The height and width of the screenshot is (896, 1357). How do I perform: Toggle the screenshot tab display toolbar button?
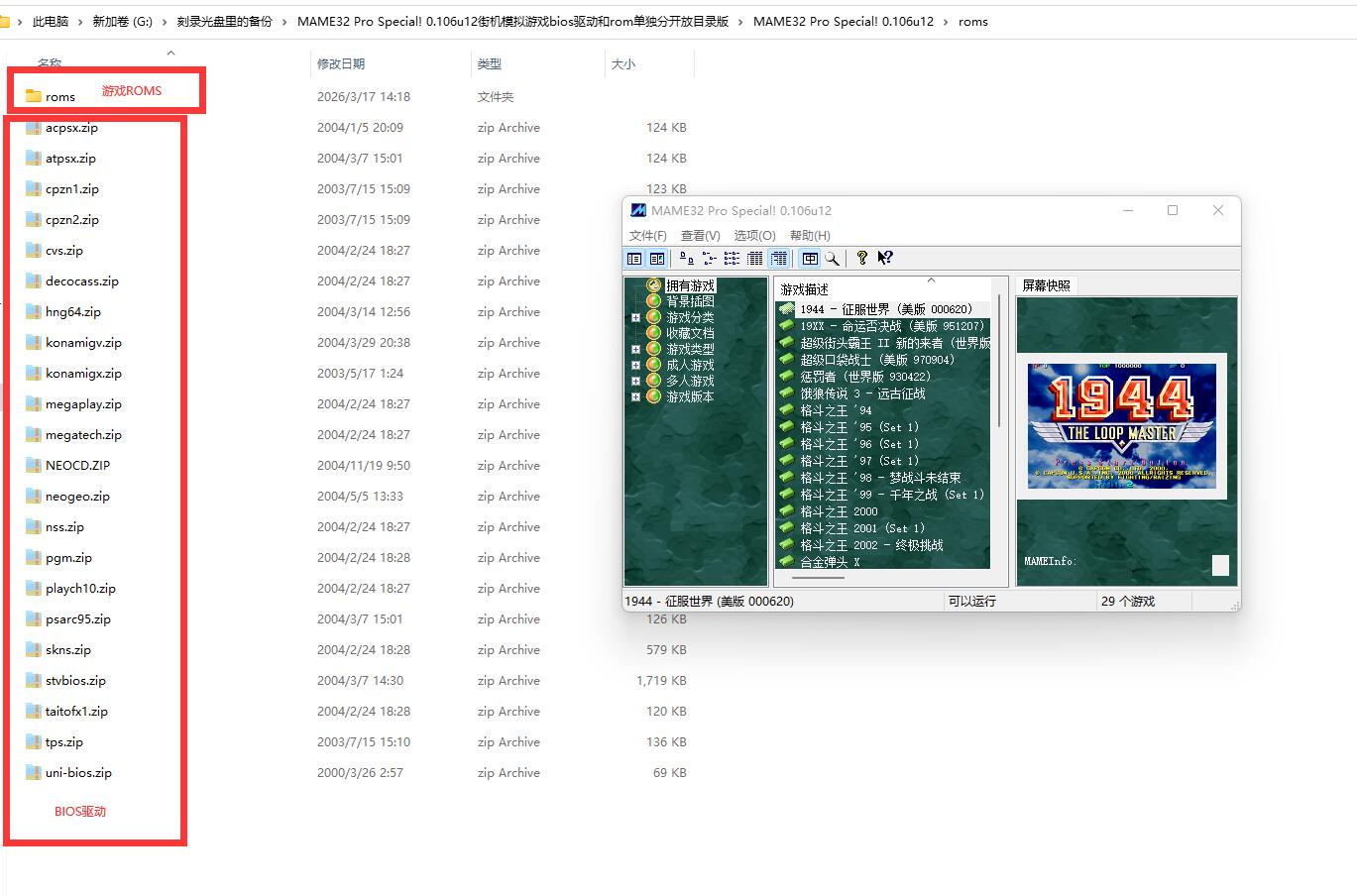[810, 259]
